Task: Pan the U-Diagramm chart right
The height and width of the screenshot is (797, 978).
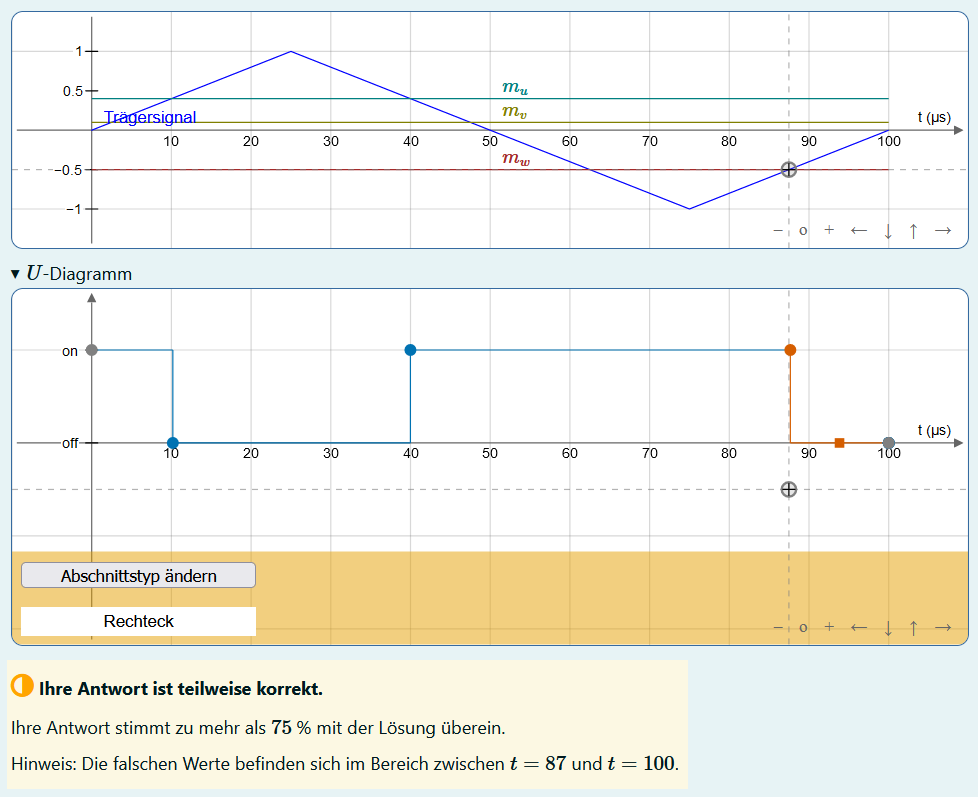Action: tap(942, 627)
